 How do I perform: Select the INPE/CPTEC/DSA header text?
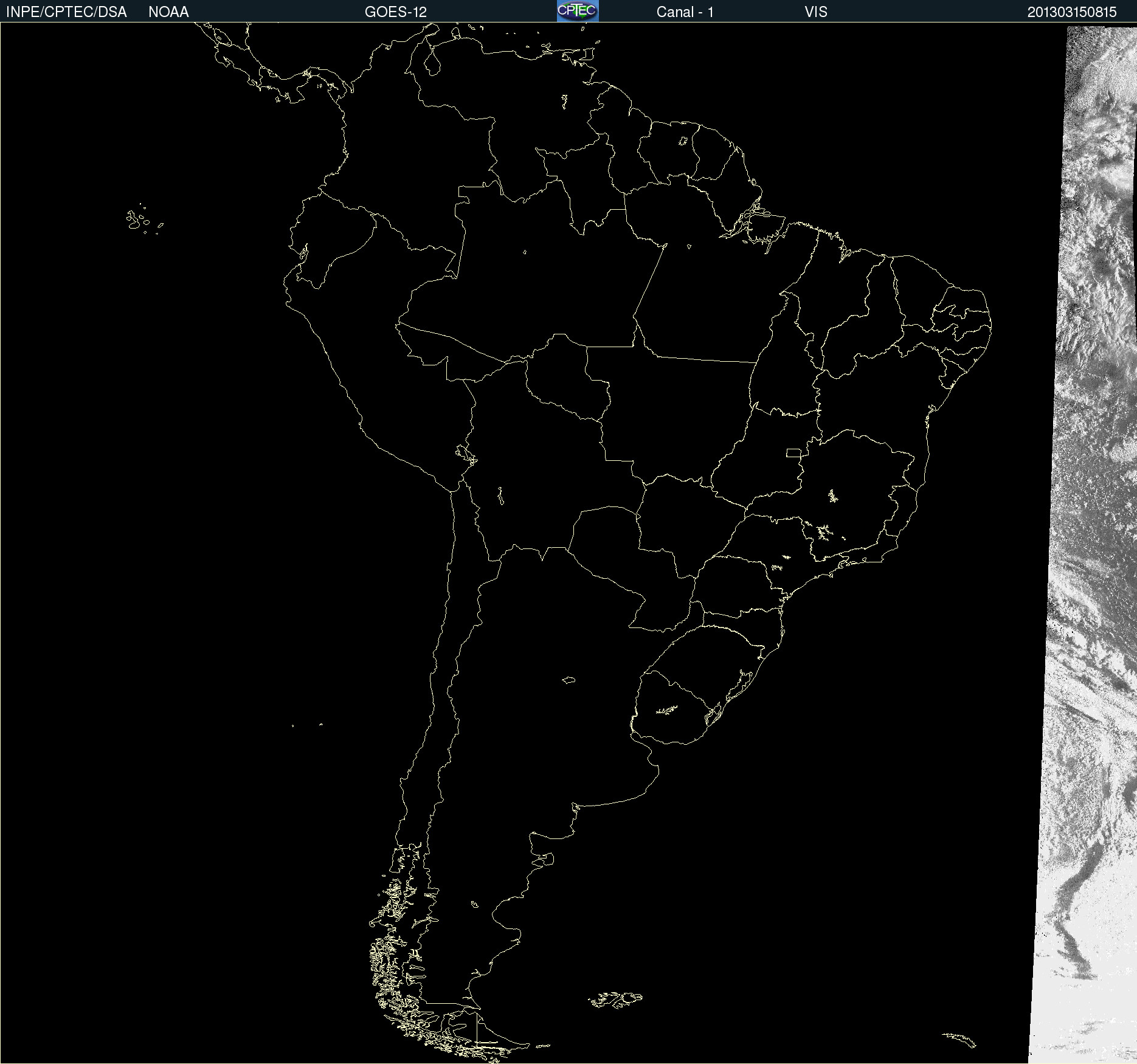[66, 12]
